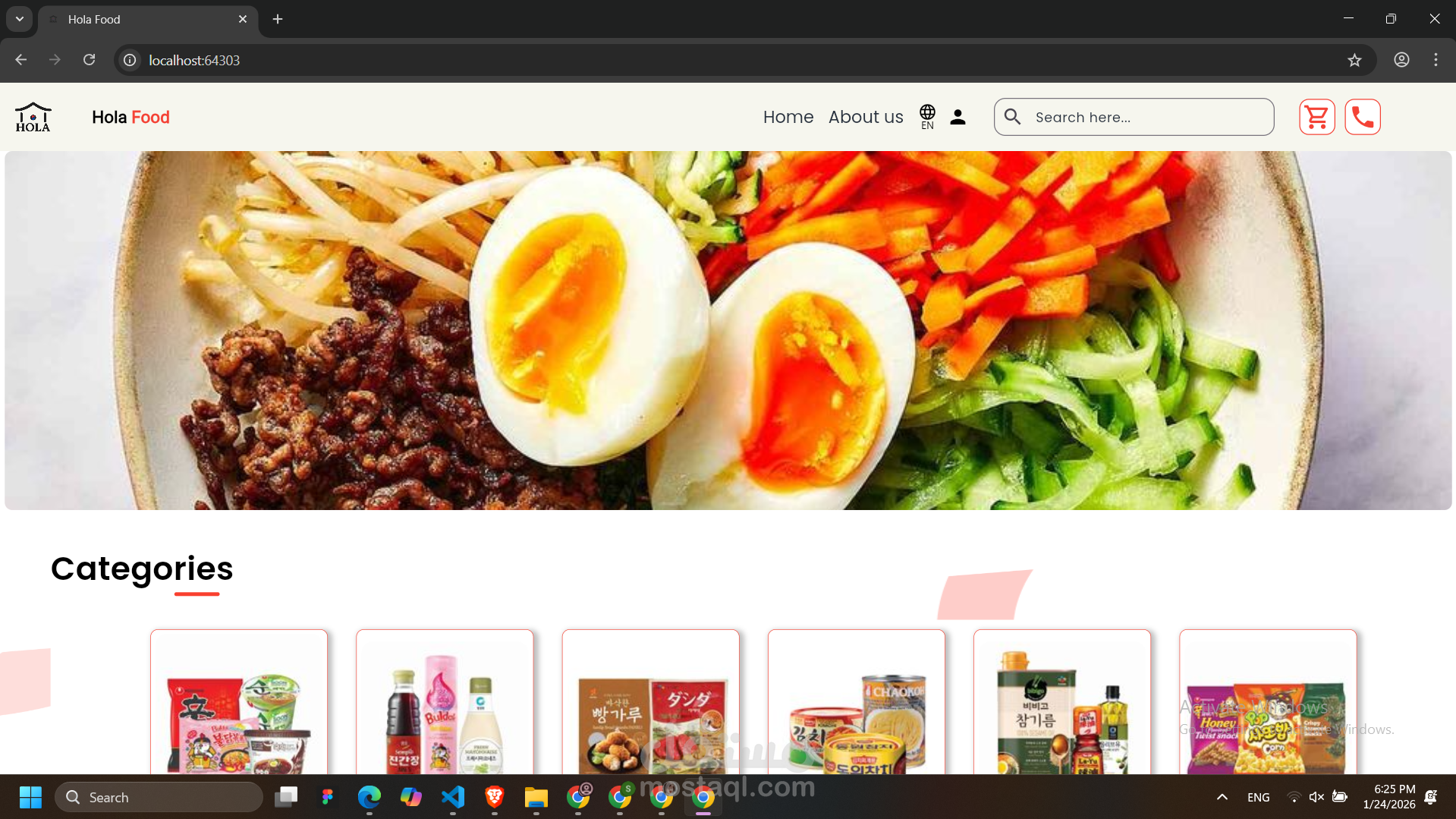
Task: Click the bibimbap hero banner image
Action: [728, 330]
